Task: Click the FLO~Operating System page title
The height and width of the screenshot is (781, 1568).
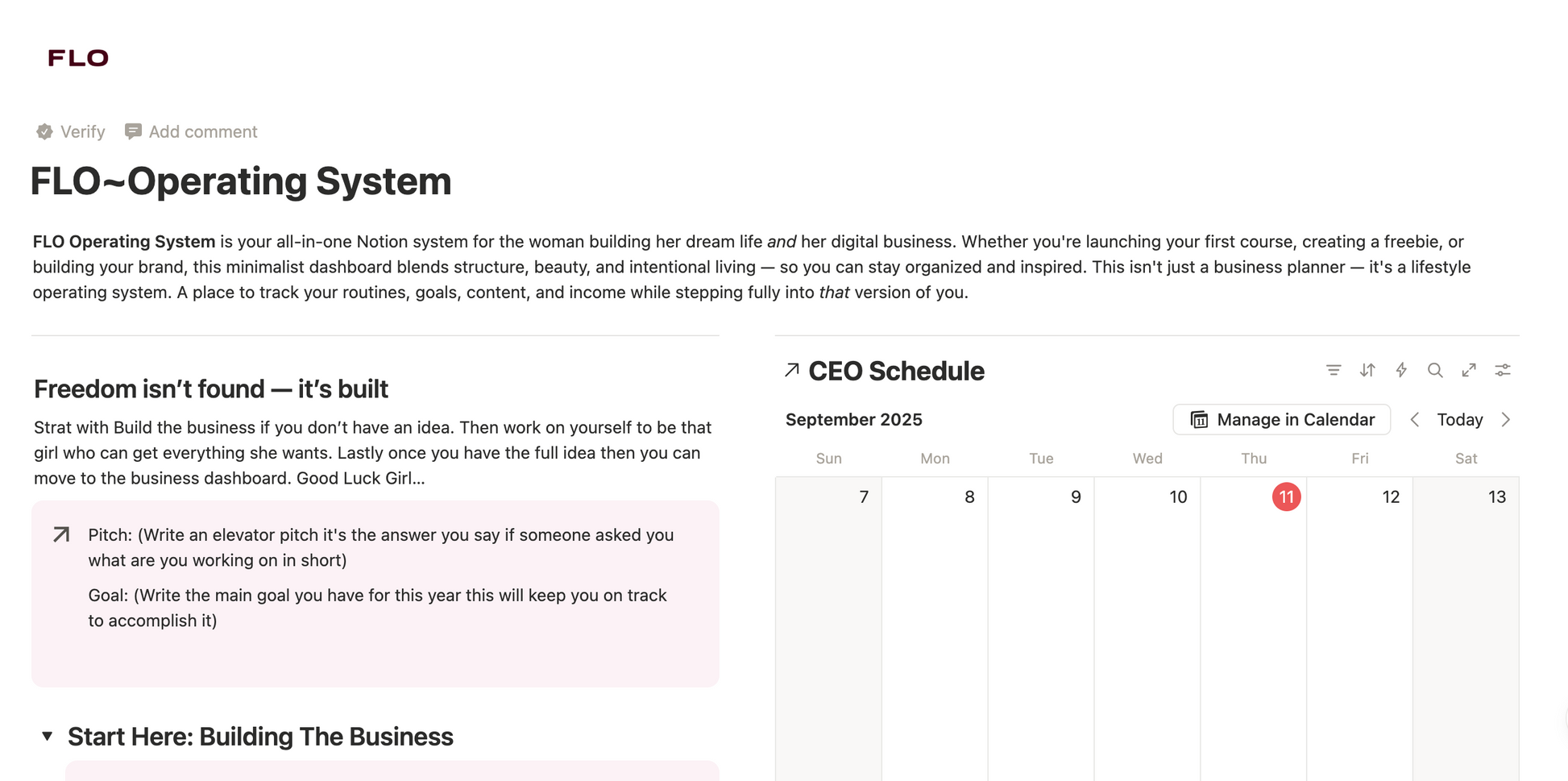Action: [x=240, y=181]
